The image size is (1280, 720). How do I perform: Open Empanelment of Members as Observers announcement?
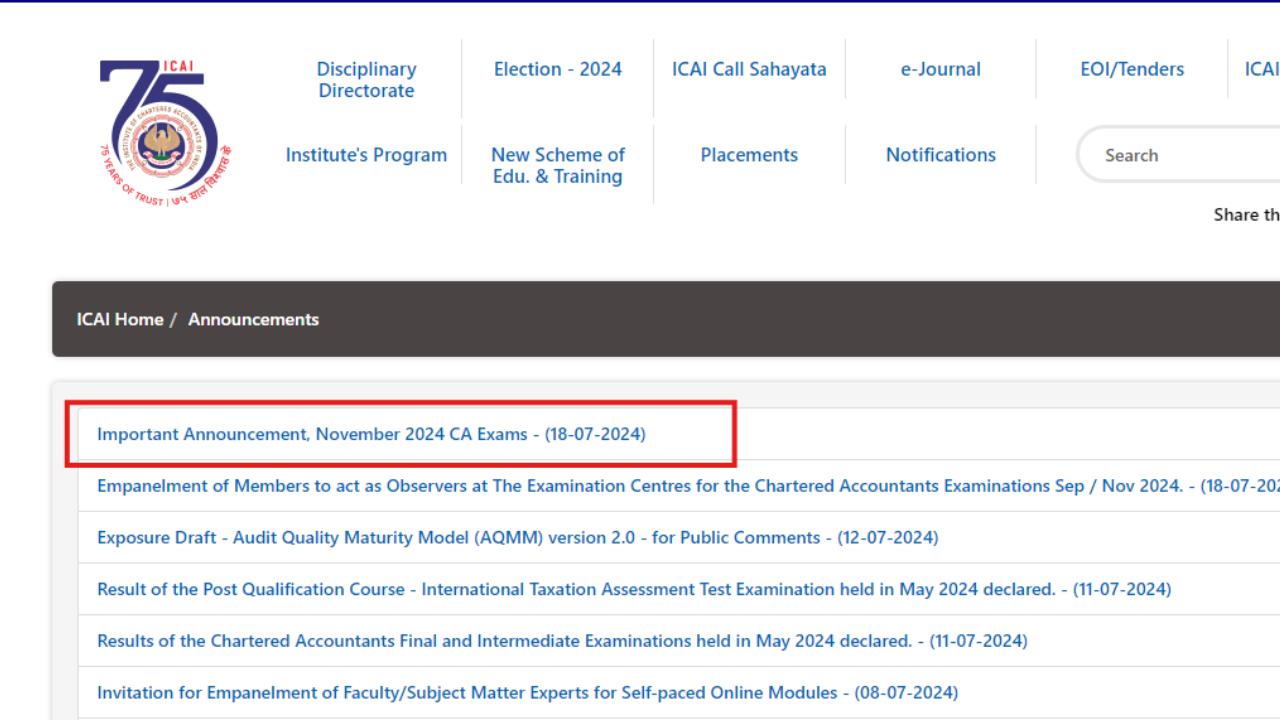pos(688,486)
